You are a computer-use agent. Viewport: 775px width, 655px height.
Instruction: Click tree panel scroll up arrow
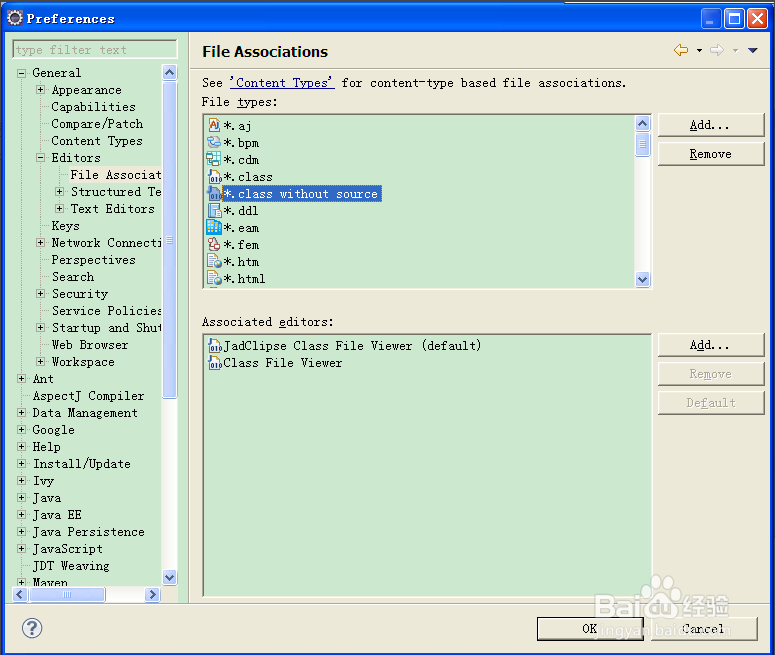point(170,73)
